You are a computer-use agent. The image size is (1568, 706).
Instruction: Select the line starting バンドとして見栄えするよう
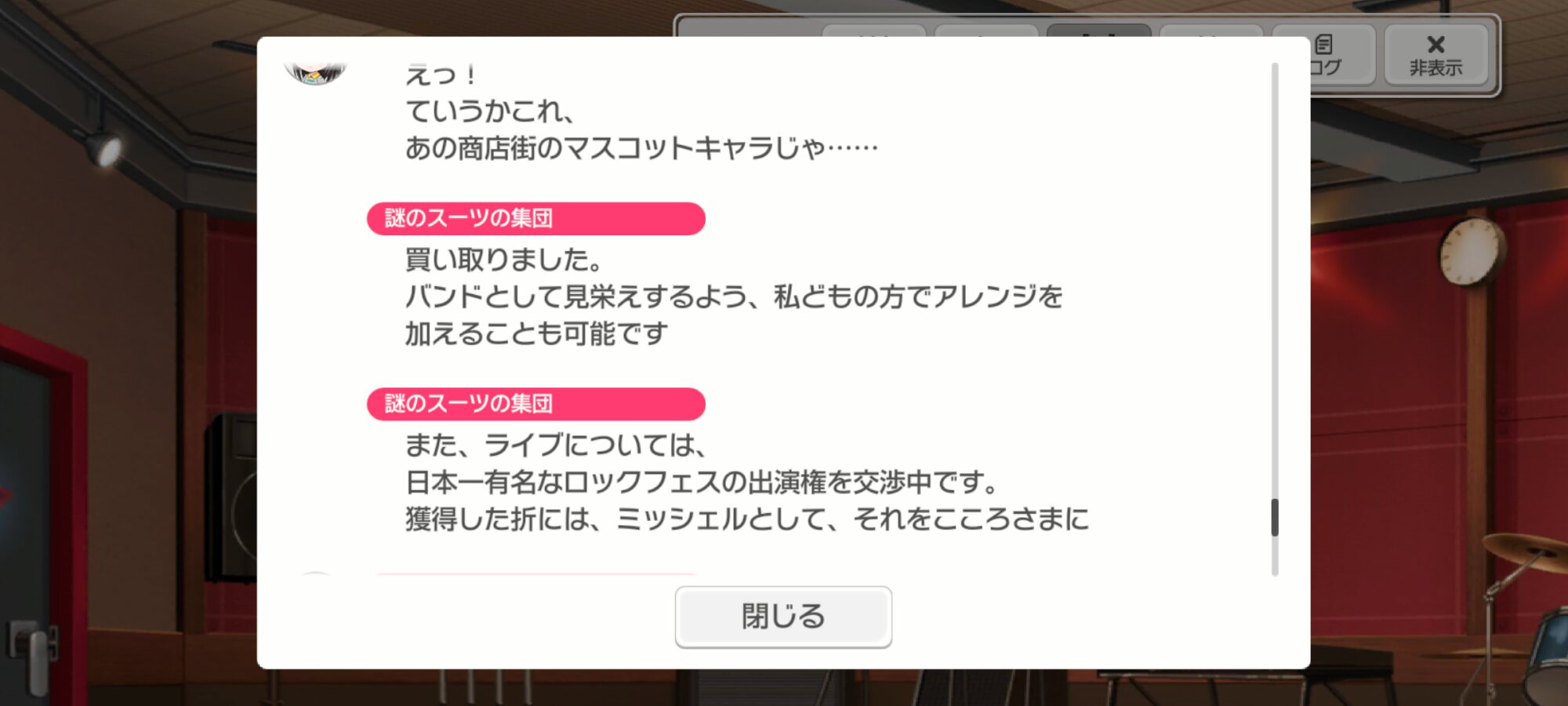[x=734, y=297]
